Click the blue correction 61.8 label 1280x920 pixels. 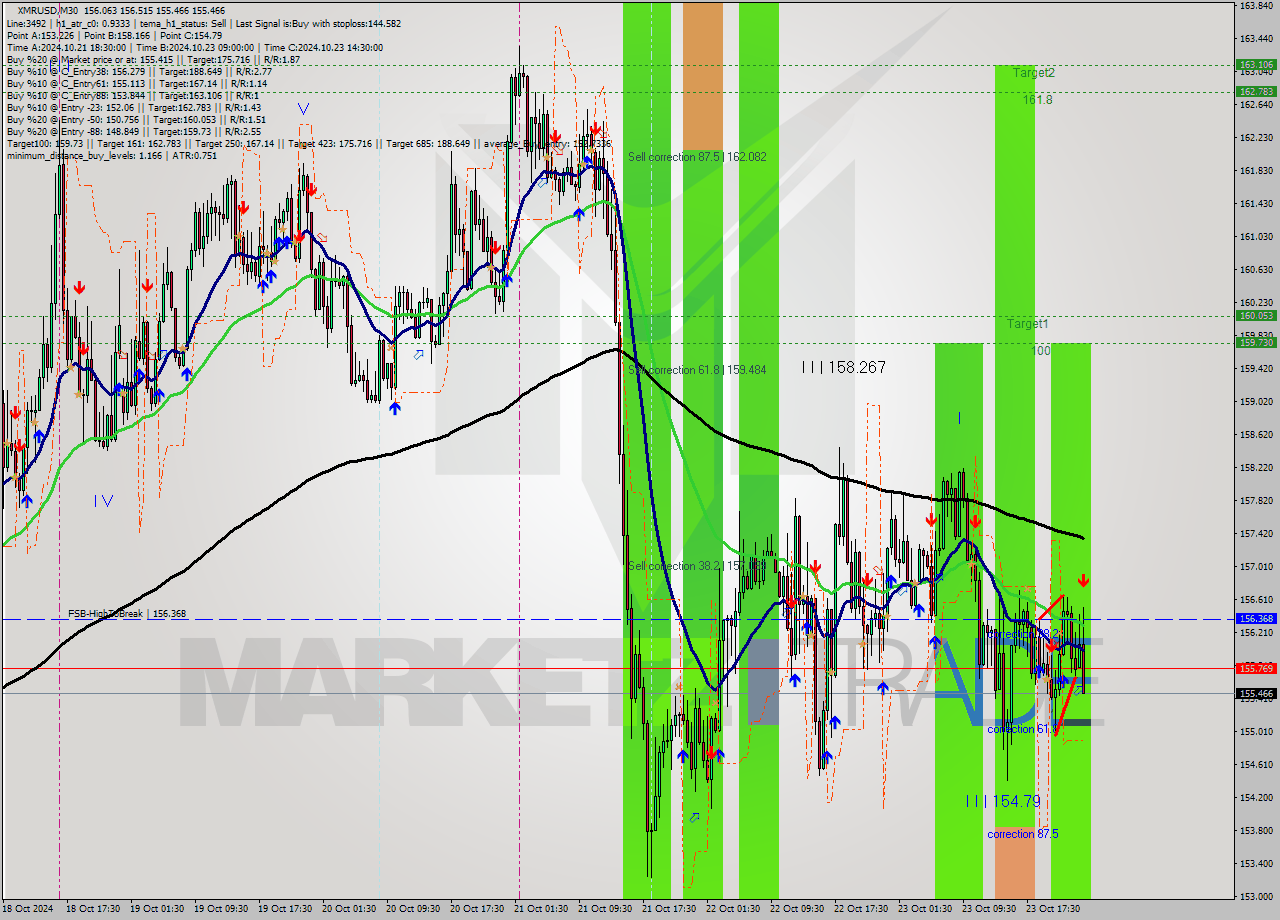pyautogui.click(x=1023, y=730)
